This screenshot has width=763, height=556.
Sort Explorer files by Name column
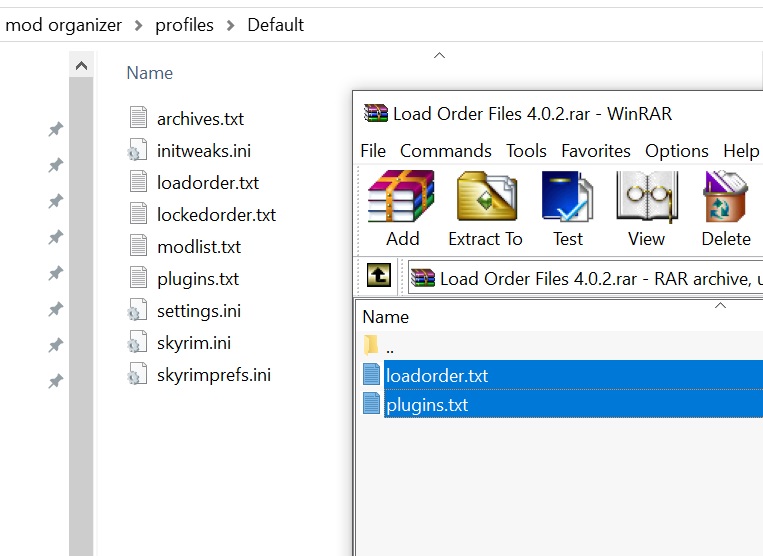(x=149, y=73)
